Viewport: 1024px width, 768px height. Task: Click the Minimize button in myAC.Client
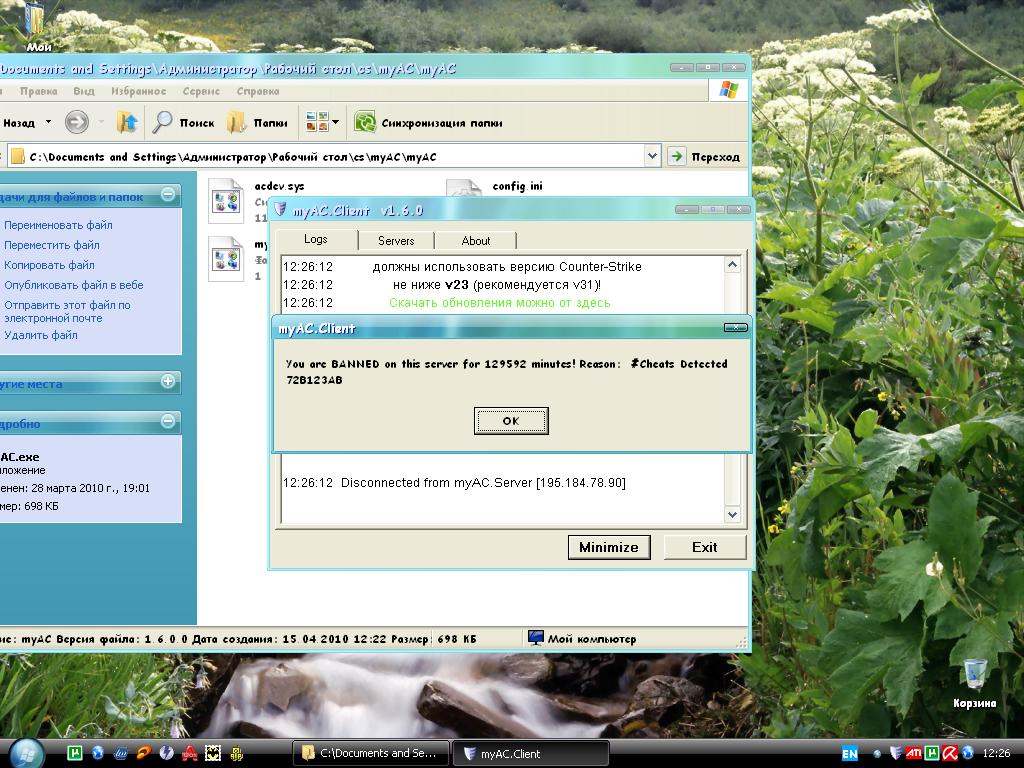tap(609, 547)
